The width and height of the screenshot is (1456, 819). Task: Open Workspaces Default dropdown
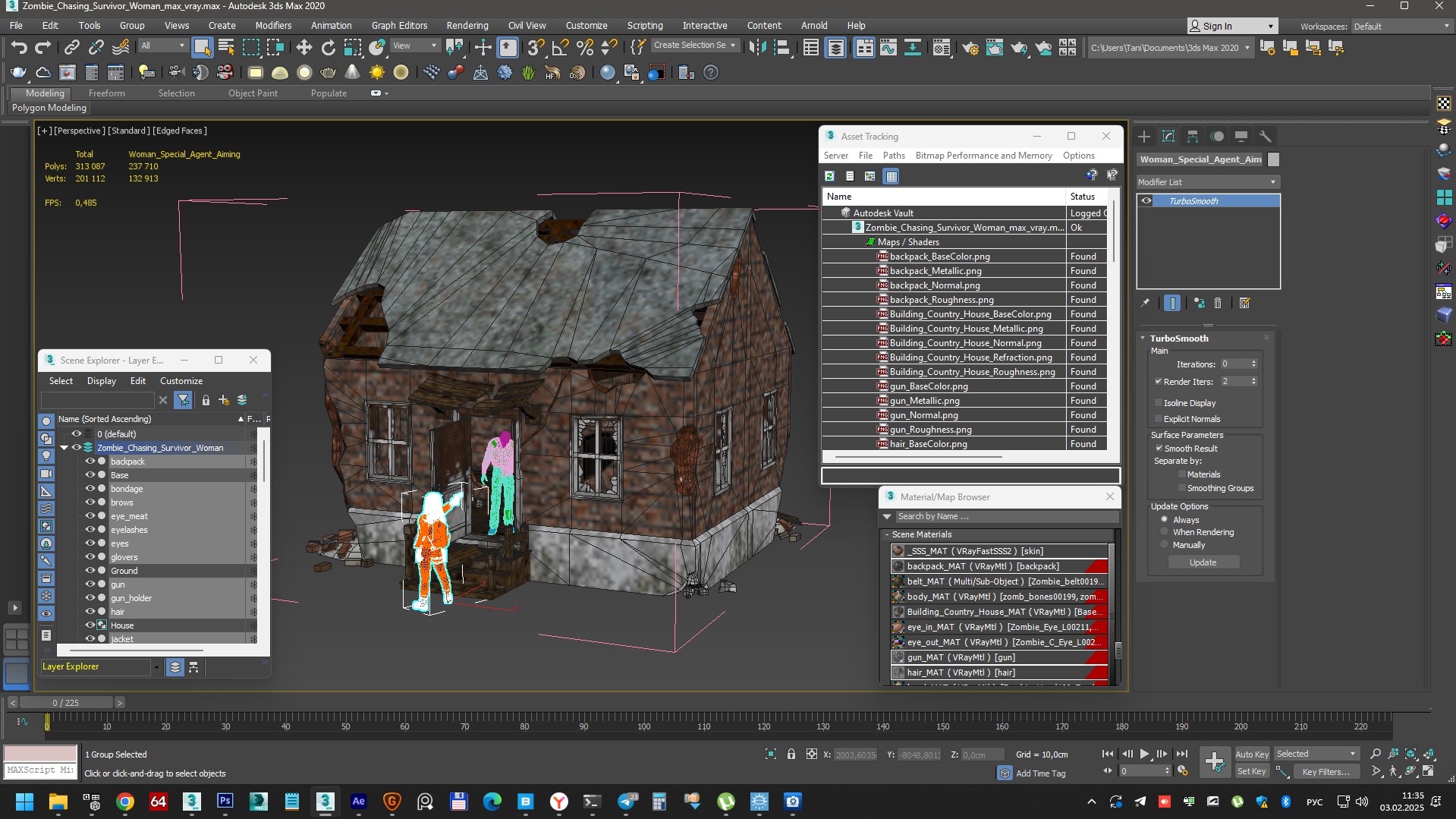click(x=1401, y=26)
